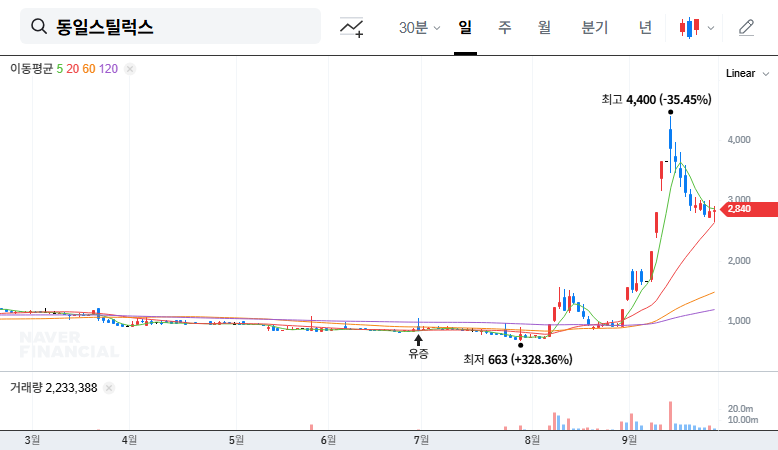Remove the 이동평균 moving average indicator
Screen dimensions: 778x450
(130, 69)
